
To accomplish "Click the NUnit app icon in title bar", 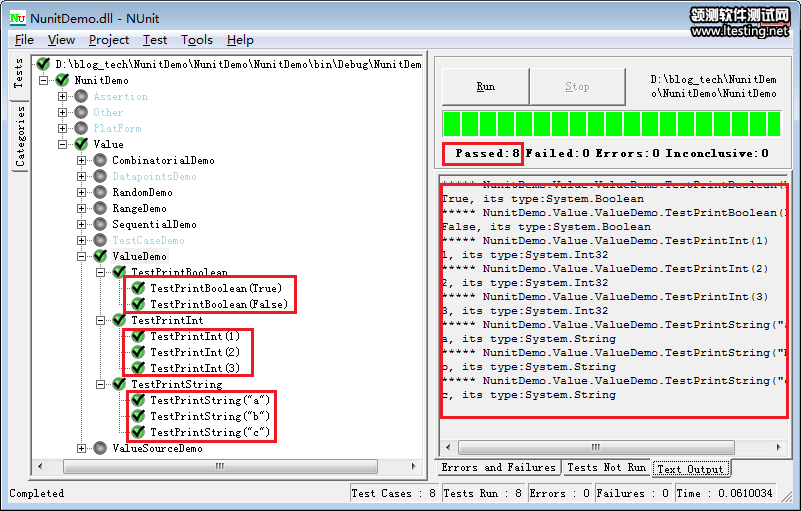I will [x=17, y=18].
